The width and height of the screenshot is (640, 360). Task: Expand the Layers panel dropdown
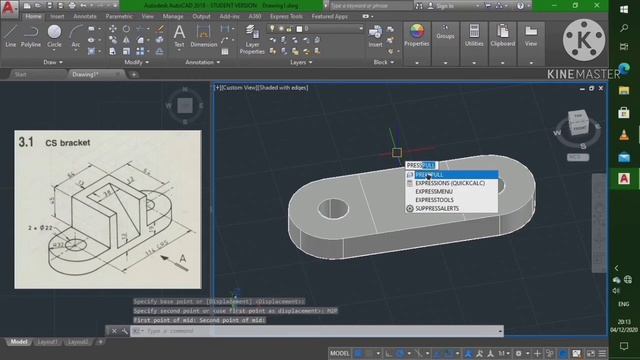click(301, 62)
